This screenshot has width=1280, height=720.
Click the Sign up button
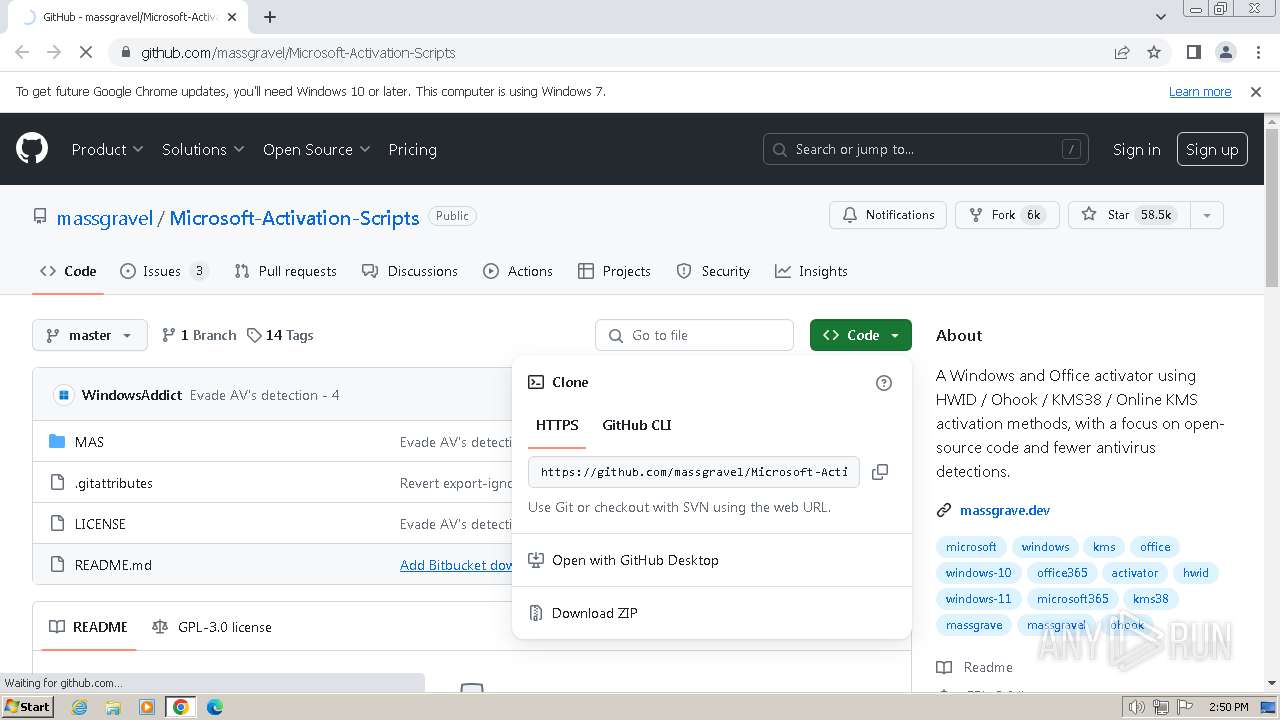pos(1212,149)
